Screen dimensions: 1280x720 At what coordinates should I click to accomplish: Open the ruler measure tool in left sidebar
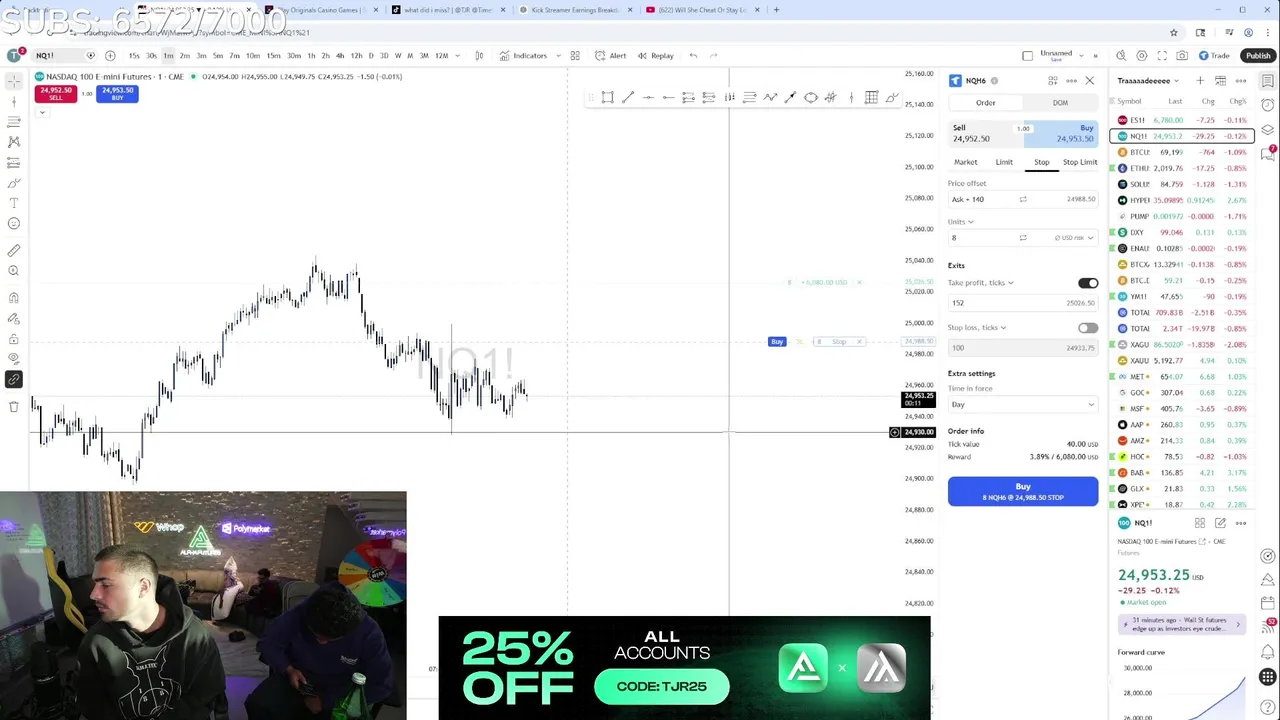tap(14, 251)
